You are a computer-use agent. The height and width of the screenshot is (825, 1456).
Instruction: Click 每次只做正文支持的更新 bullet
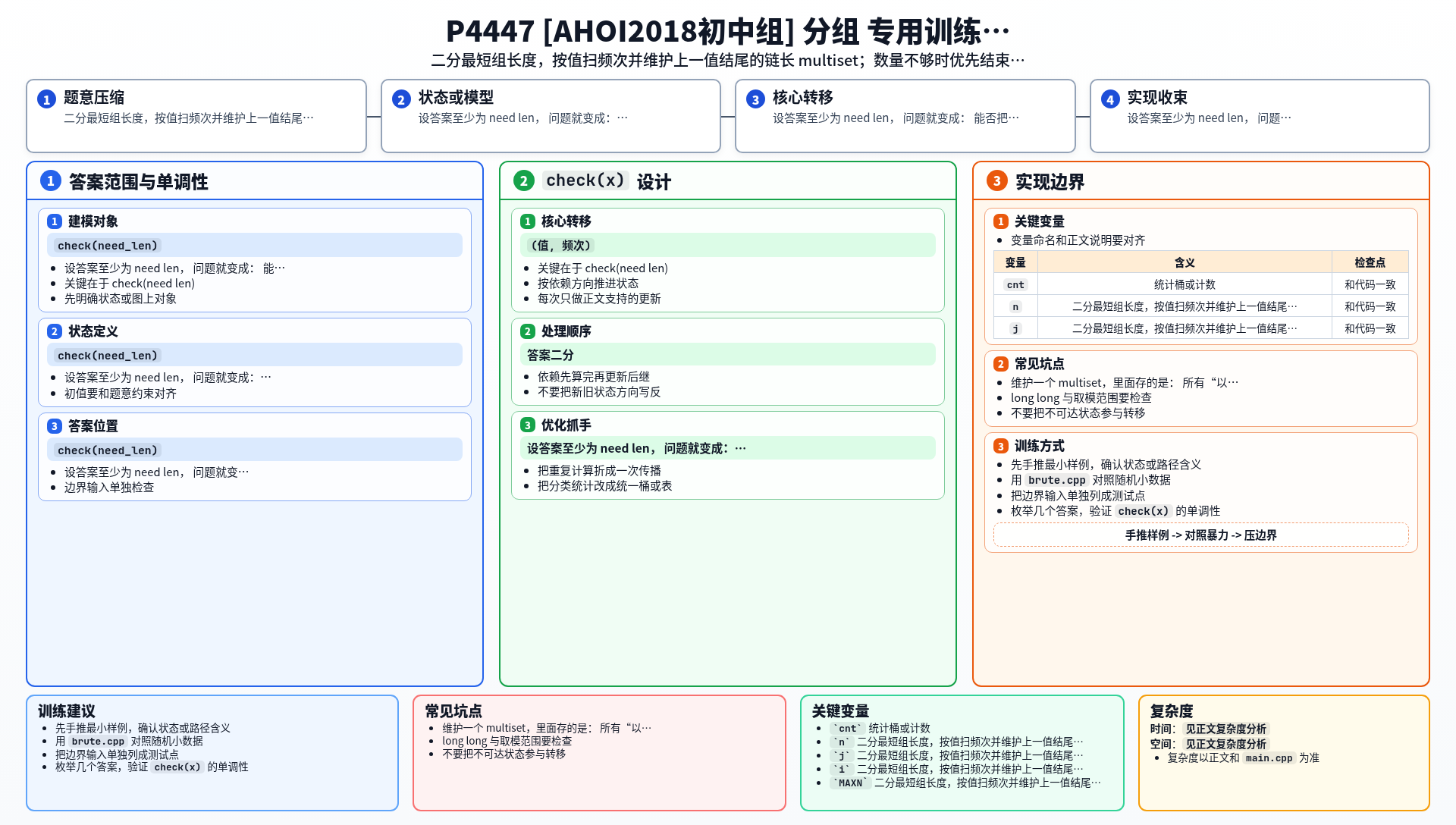(599, 299)
